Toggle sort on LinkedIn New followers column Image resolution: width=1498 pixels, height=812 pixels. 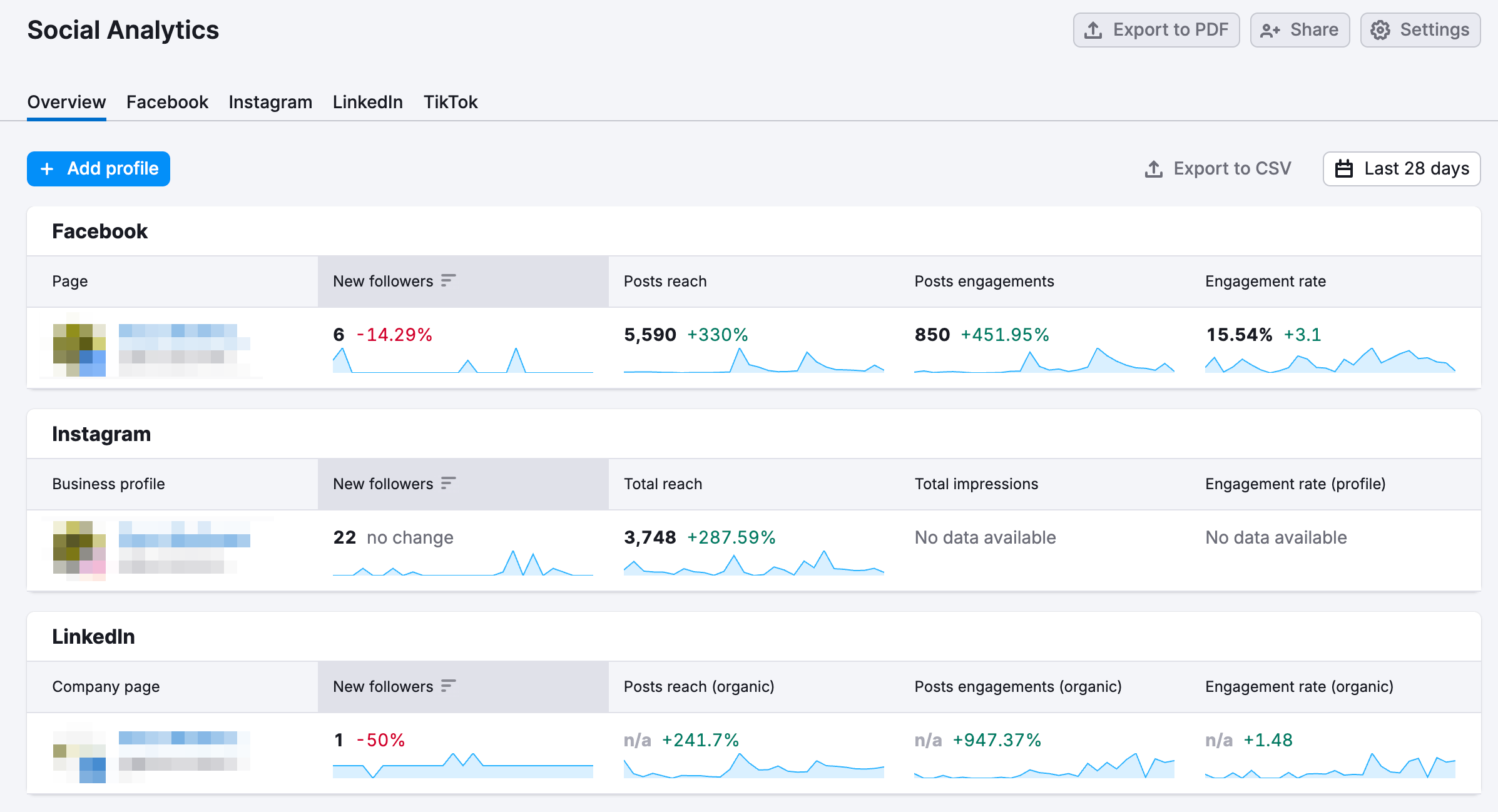coord(447,686)
